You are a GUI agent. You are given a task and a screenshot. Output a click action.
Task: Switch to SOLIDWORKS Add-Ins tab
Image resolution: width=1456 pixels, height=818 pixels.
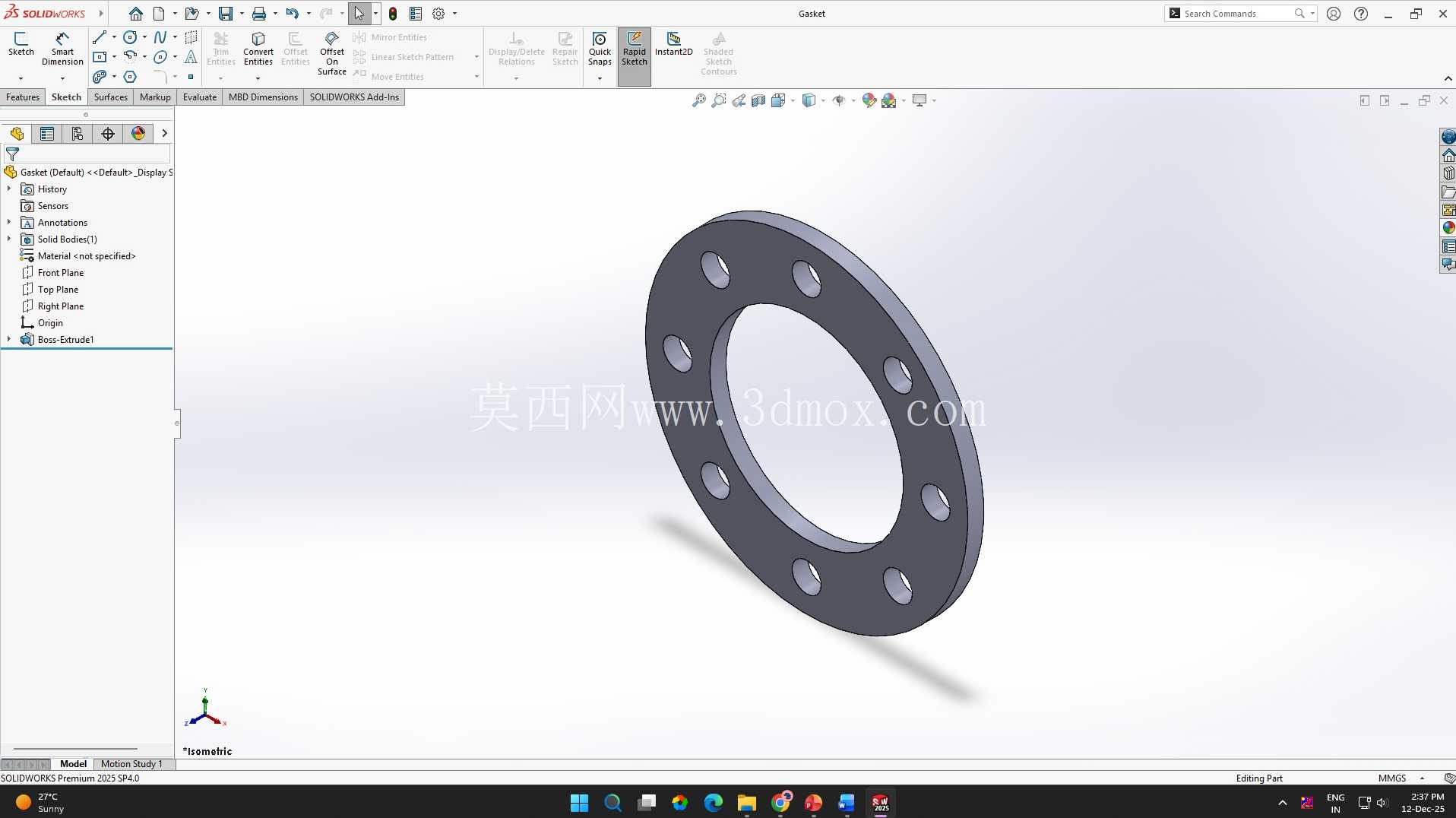pos(354,97)
